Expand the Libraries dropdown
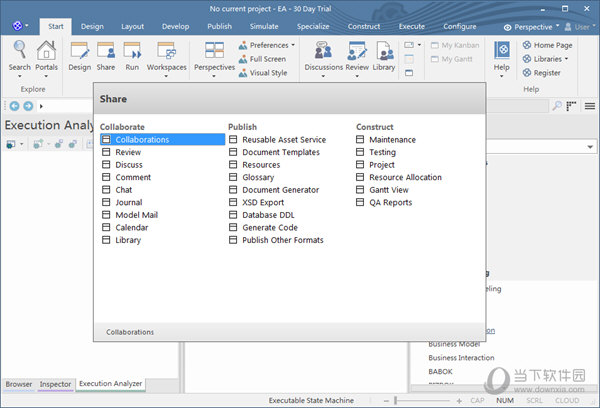Image resolution: width=600 pixels, height=408 pixels. [x=566, y=59]
